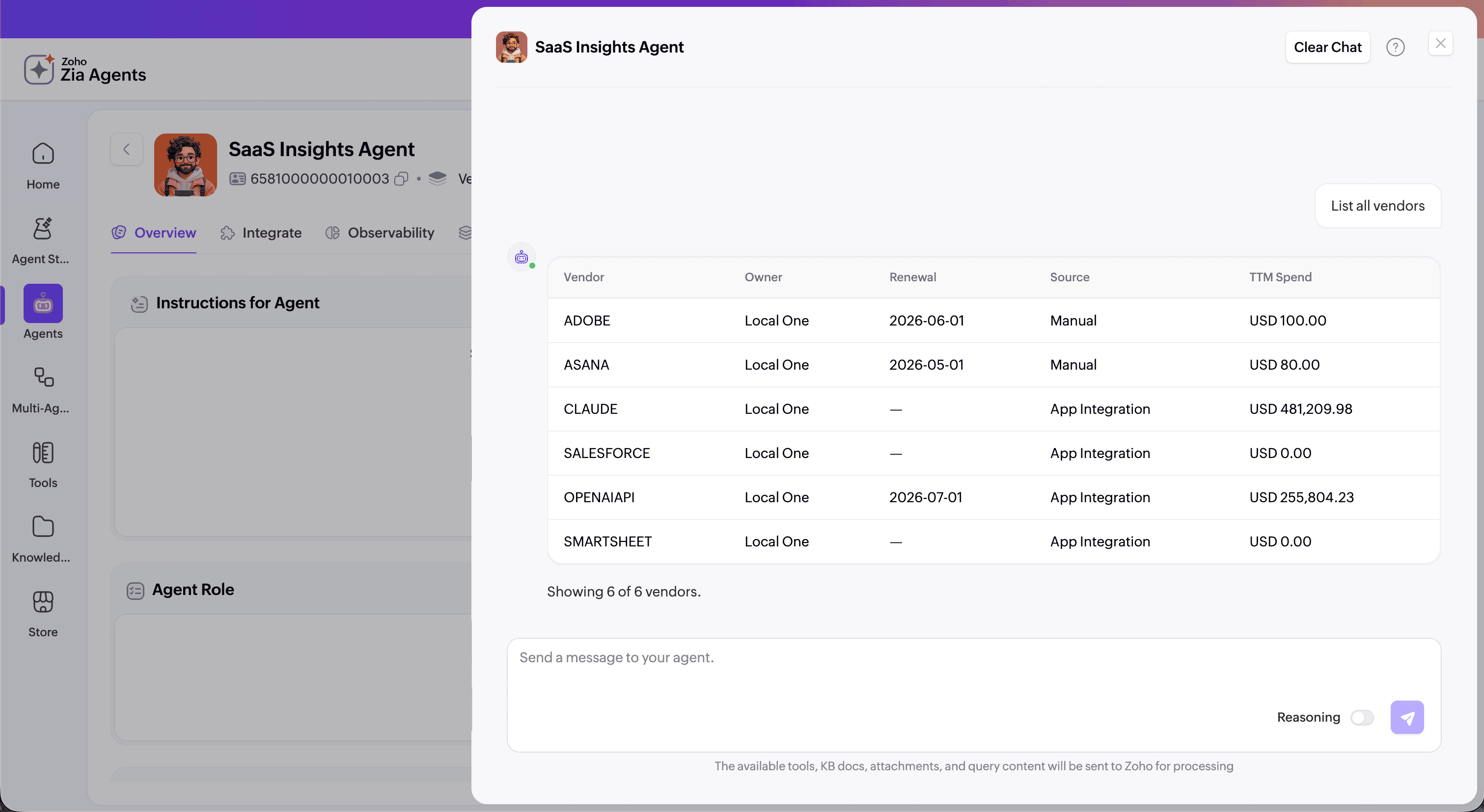Viewport: 1484px width, 812px height.
Task: Open the Store sidebar item
Action: click(x=43, y=614)
